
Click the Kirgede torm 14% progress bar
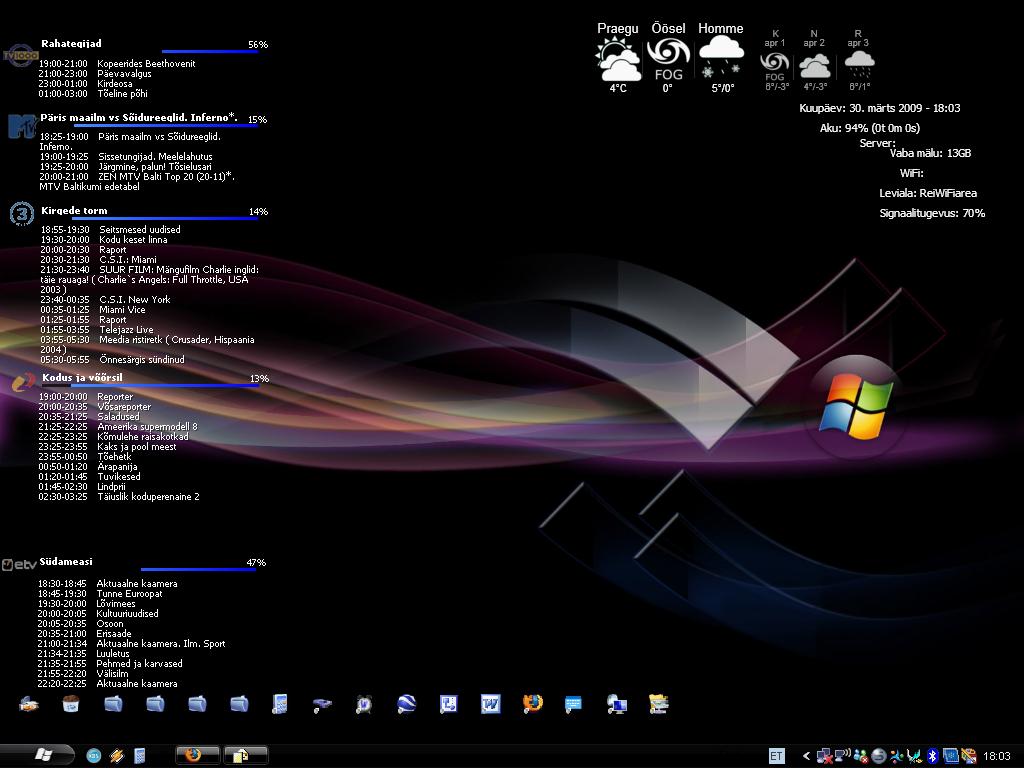[x=165, y=218]
